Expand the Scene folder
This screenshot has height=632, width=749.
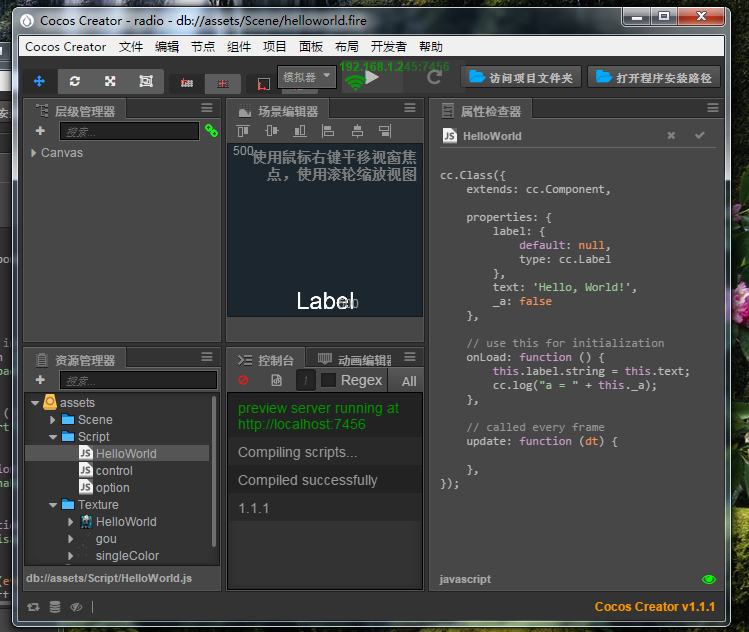[53, 420]
